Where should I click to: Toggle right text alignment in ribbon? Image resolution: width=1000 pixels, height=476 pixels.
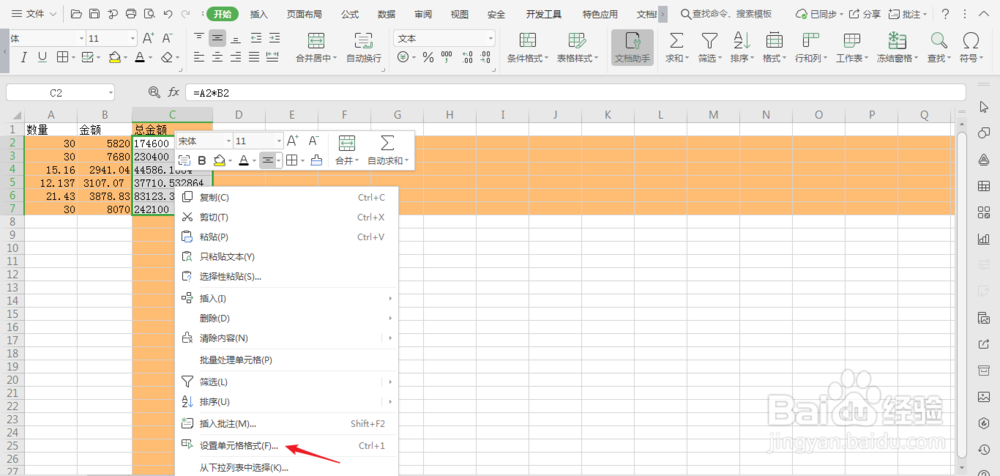[236, 57]
